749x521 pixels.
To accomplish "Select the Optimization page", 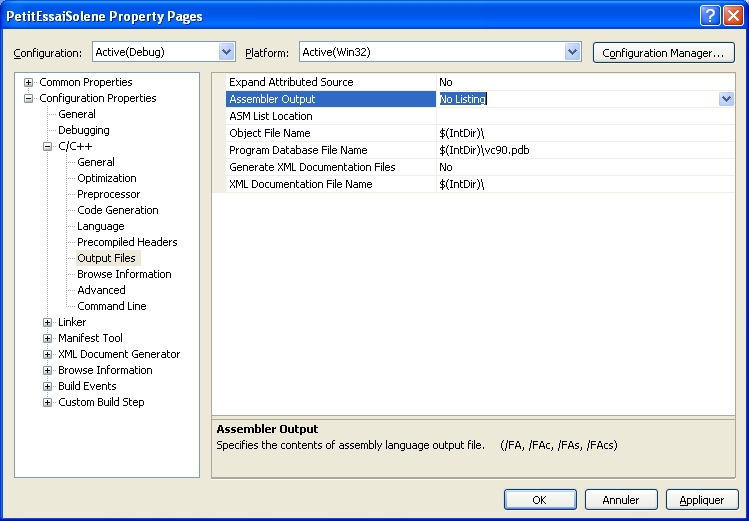I will coord(107,178).
